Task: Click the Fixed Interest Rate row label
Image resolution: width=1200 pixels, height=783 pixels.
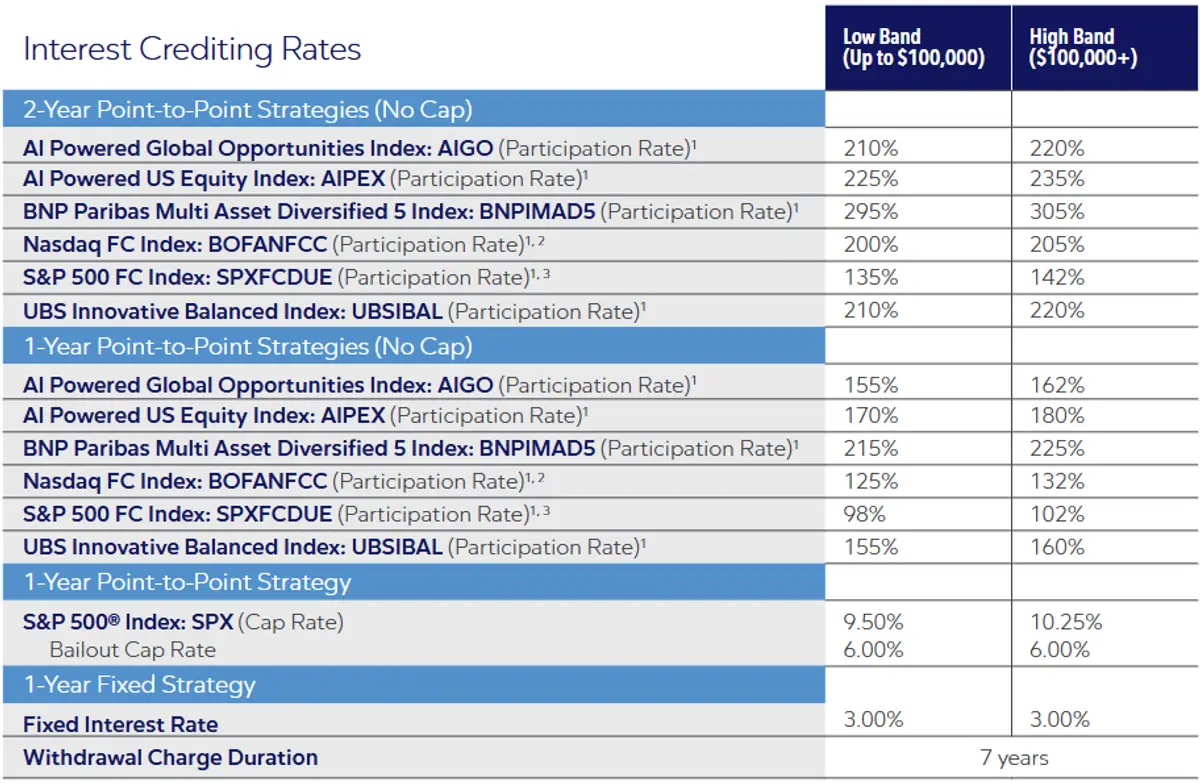Action: (120, 724)
